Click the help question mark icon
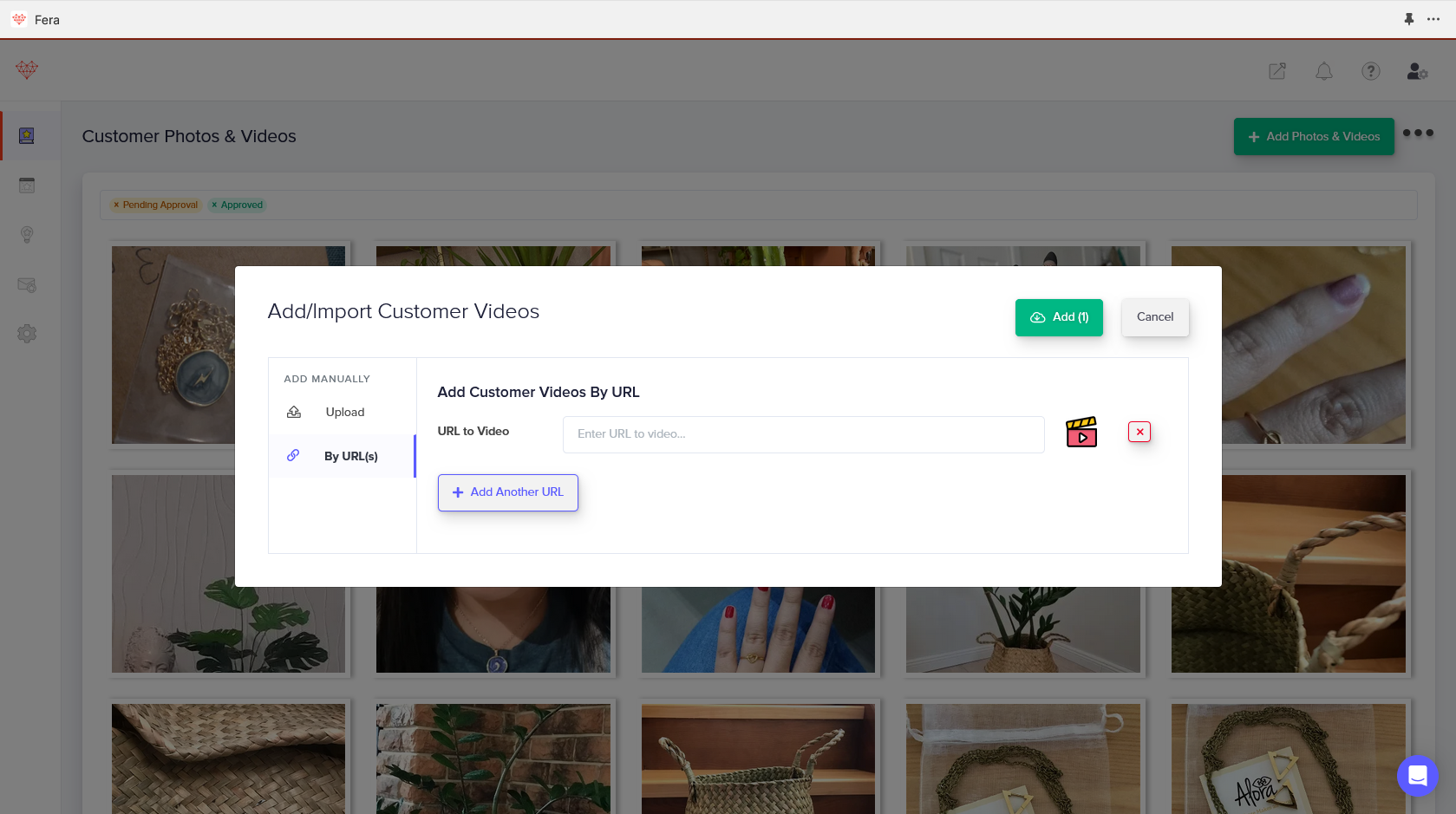This screenshot has width=1456, height=814. (1370, 71)
